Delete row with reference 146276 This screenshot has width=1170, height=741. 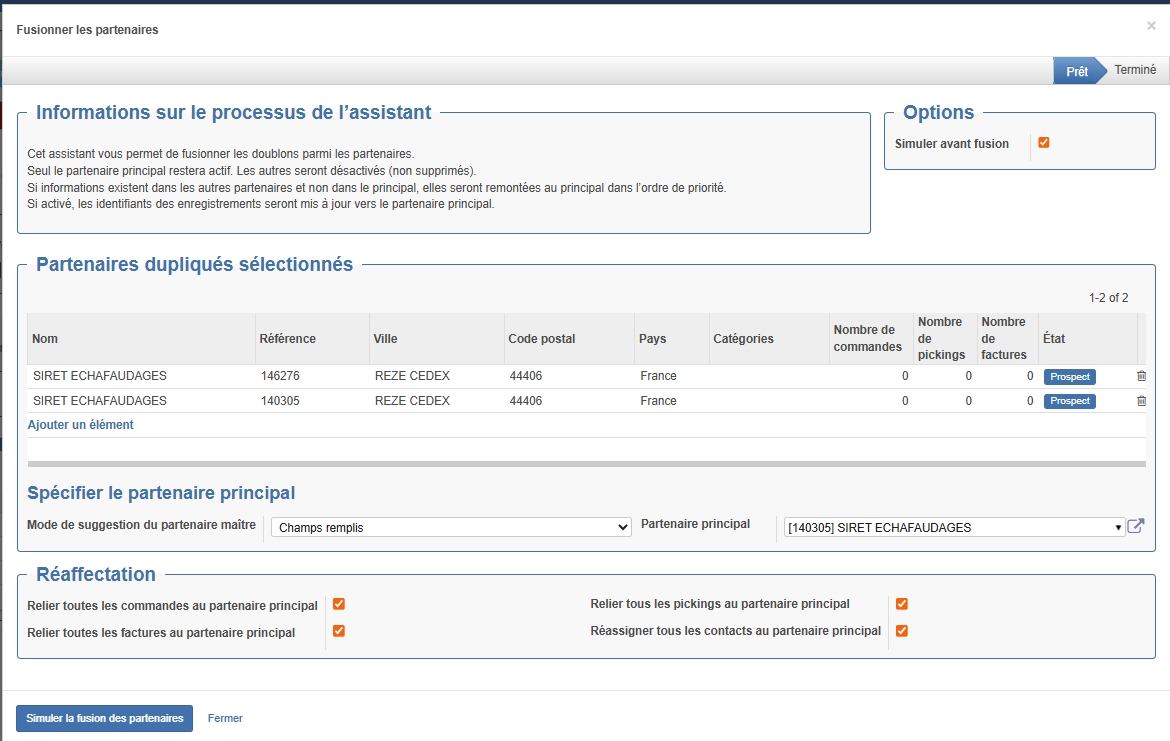click(x=1141, y=376)
